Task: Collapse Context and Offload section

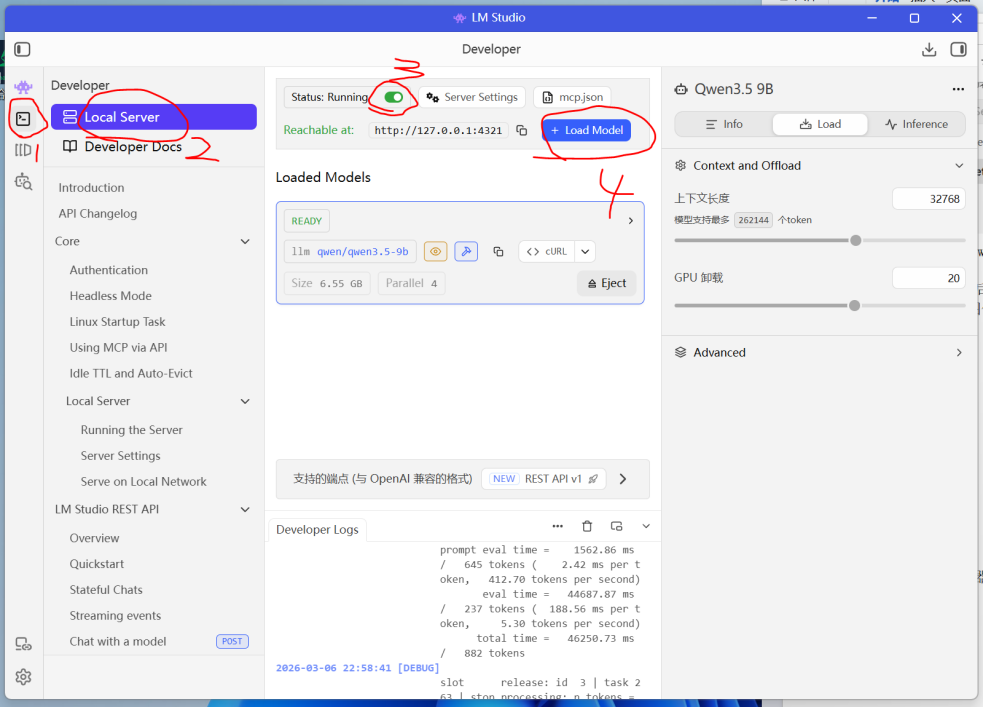Action: (959, 165)
